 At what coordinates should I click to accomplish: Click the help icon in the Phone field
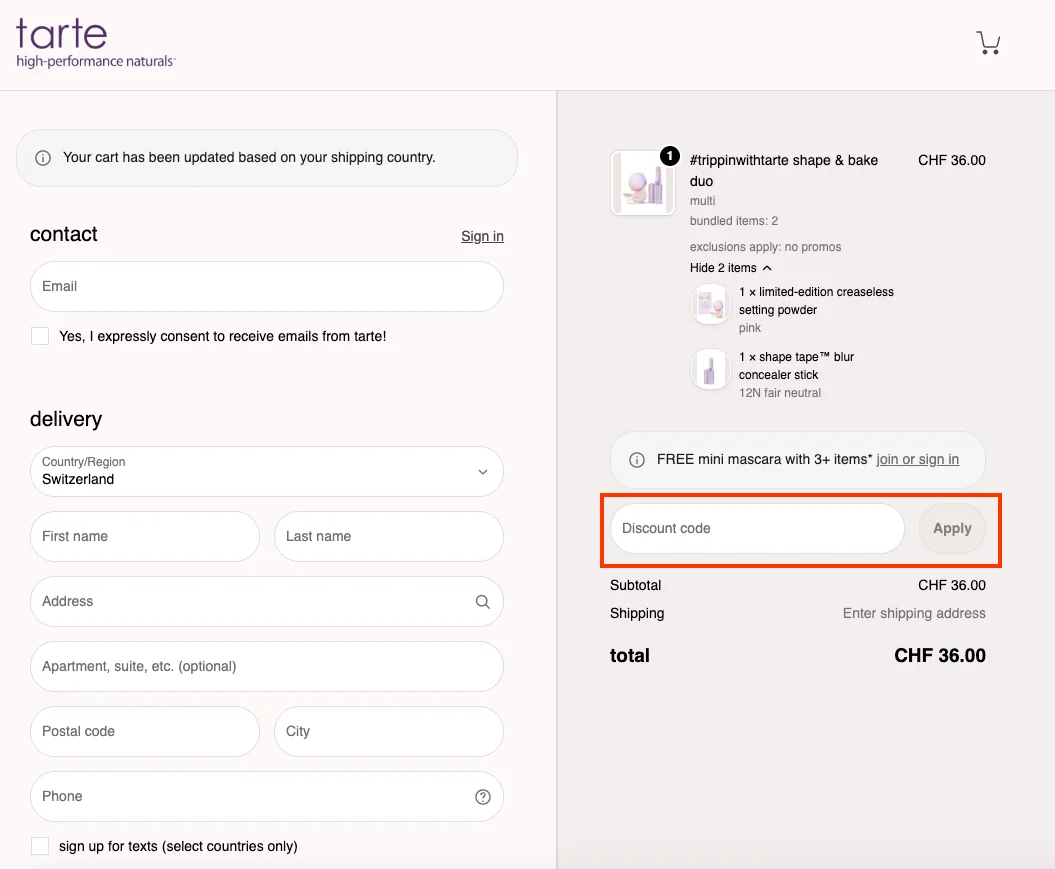pyautogui.click(x=483, y=796)
